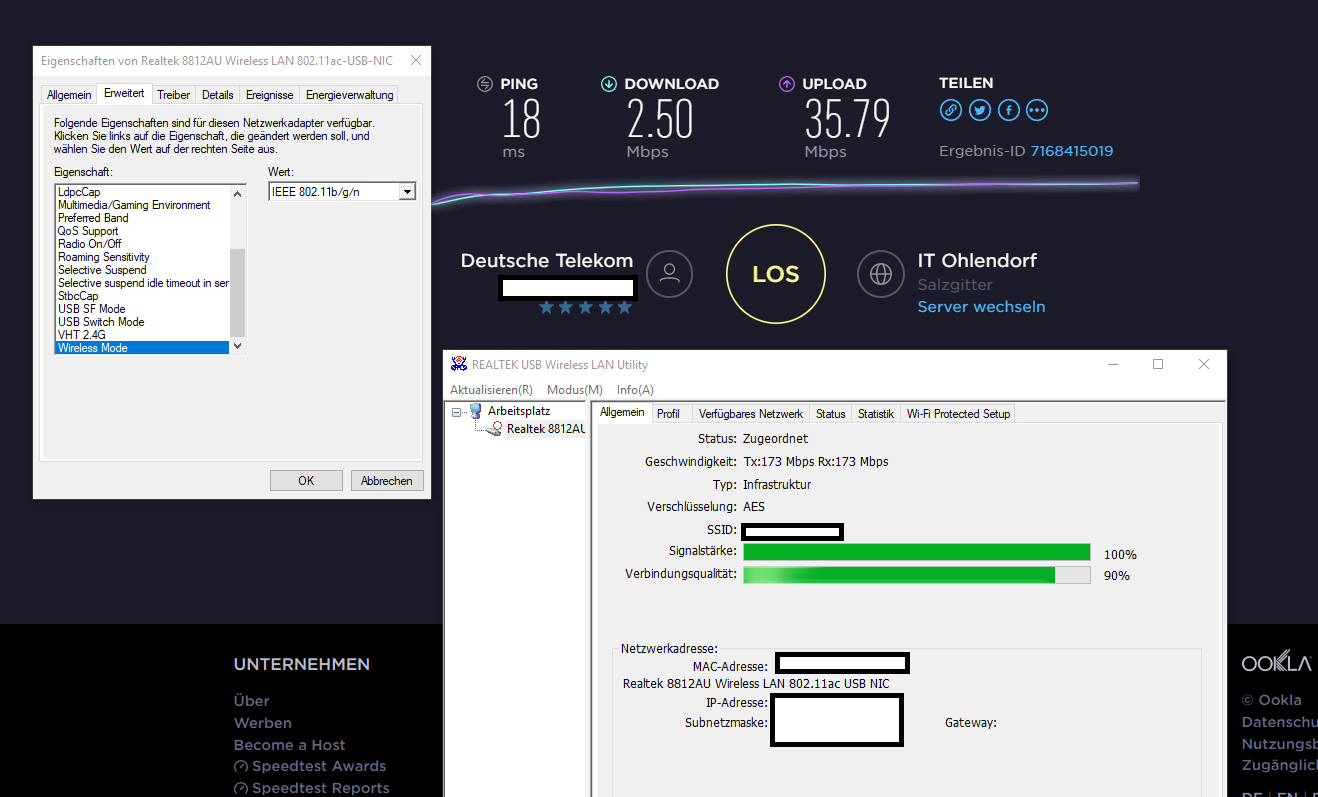Viewport: 1318px width, 797px height.
Task: Rate provider with the fifth star
Action: pos(625,307)
